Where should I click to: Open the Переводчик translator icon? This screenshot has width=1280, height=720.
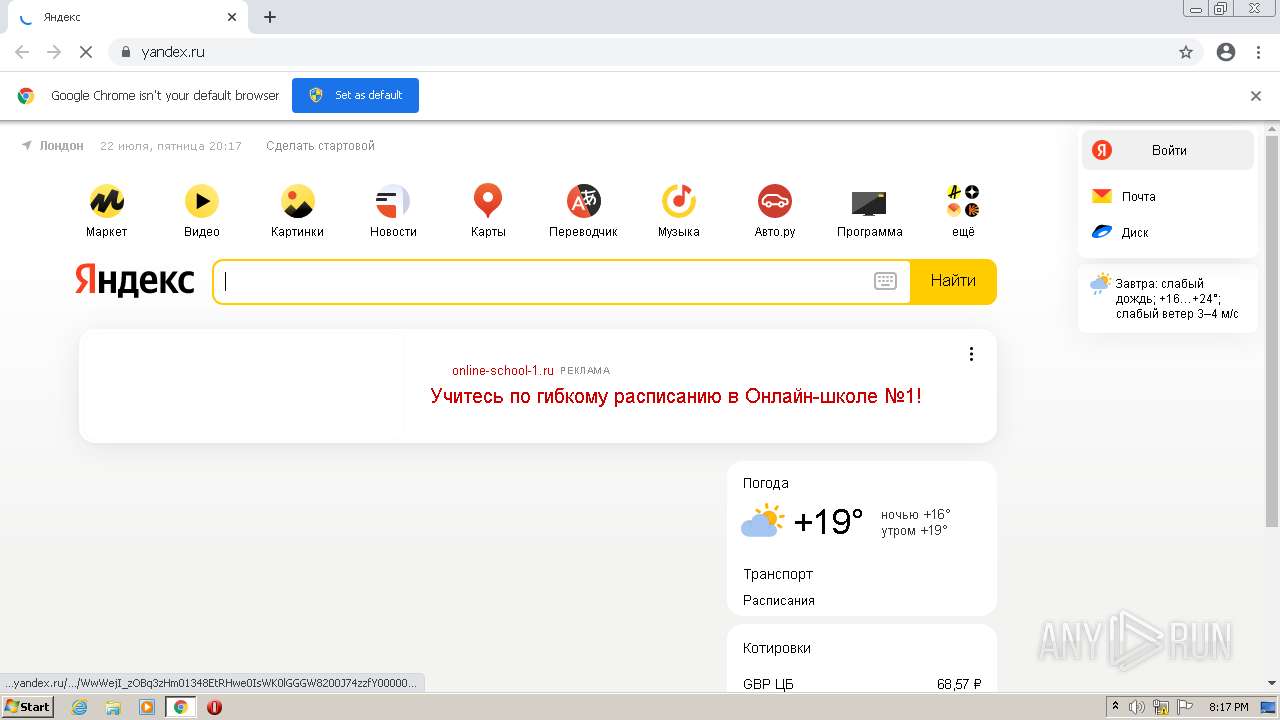[583, 201]
